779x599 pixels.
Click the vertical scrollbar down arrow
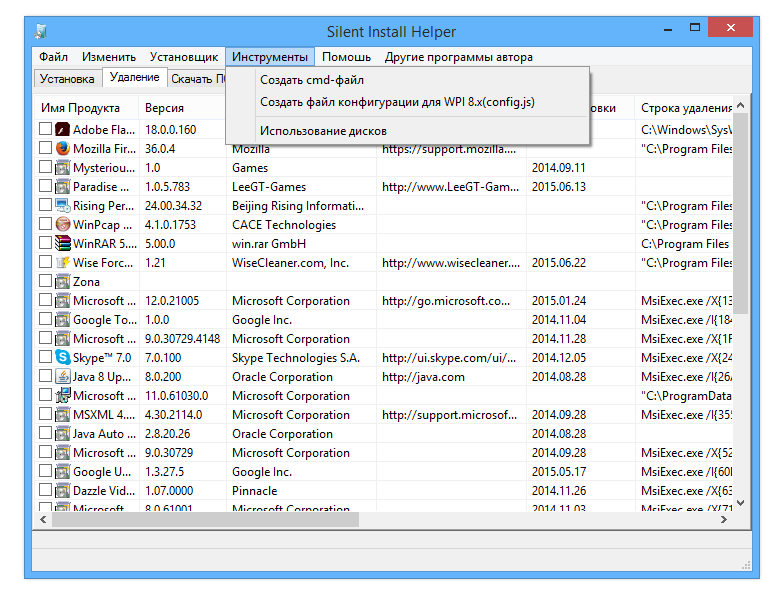[x=740, y=503]
